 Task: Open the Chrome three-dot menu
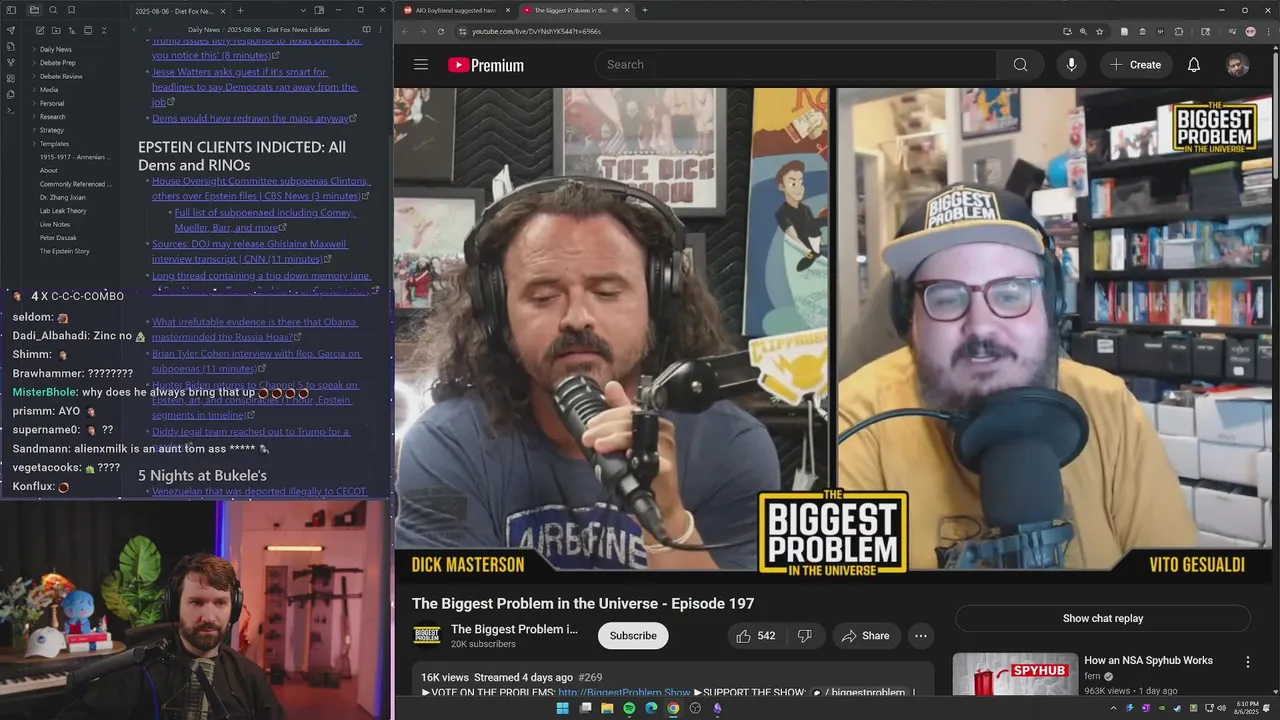(x=1268, y=31)
